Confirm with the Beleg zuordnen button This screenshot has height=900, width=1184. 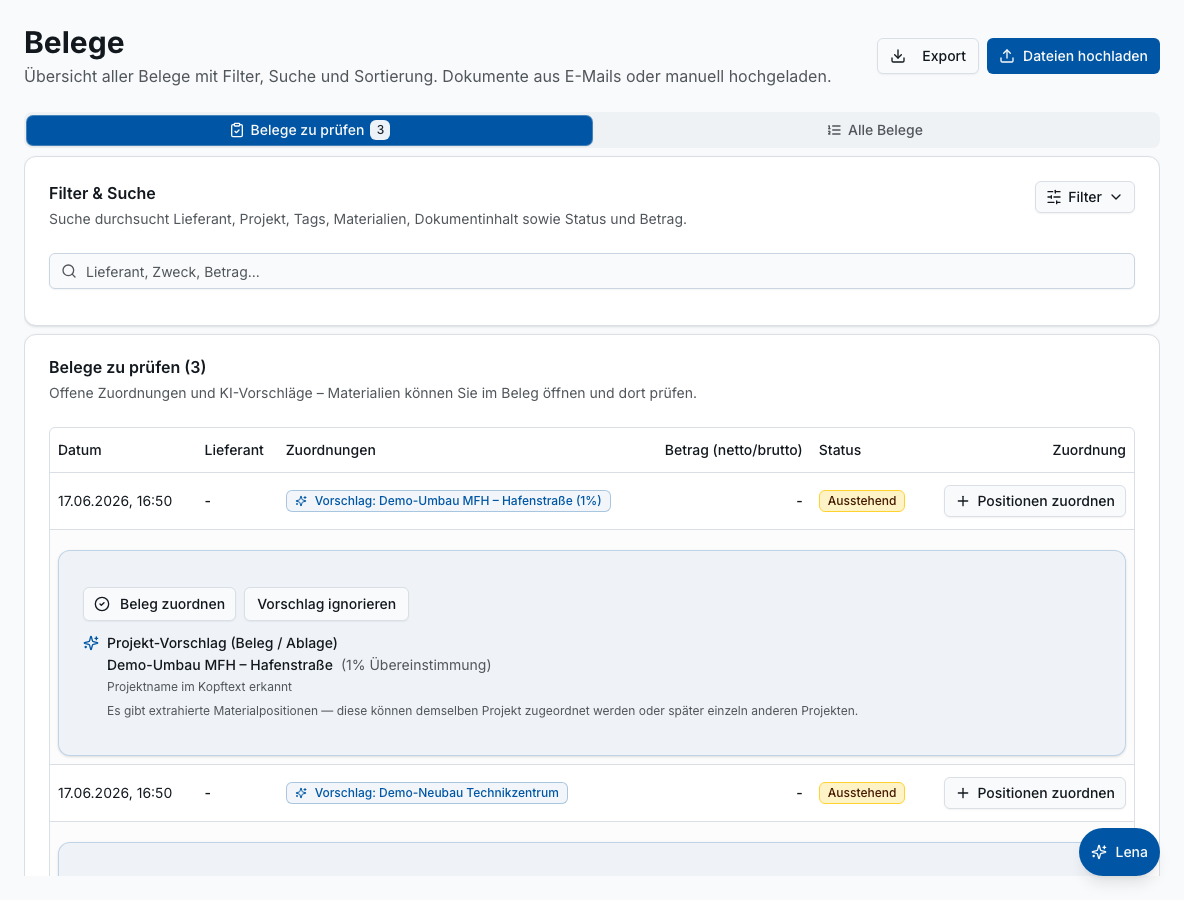click(x=159, y=604)
